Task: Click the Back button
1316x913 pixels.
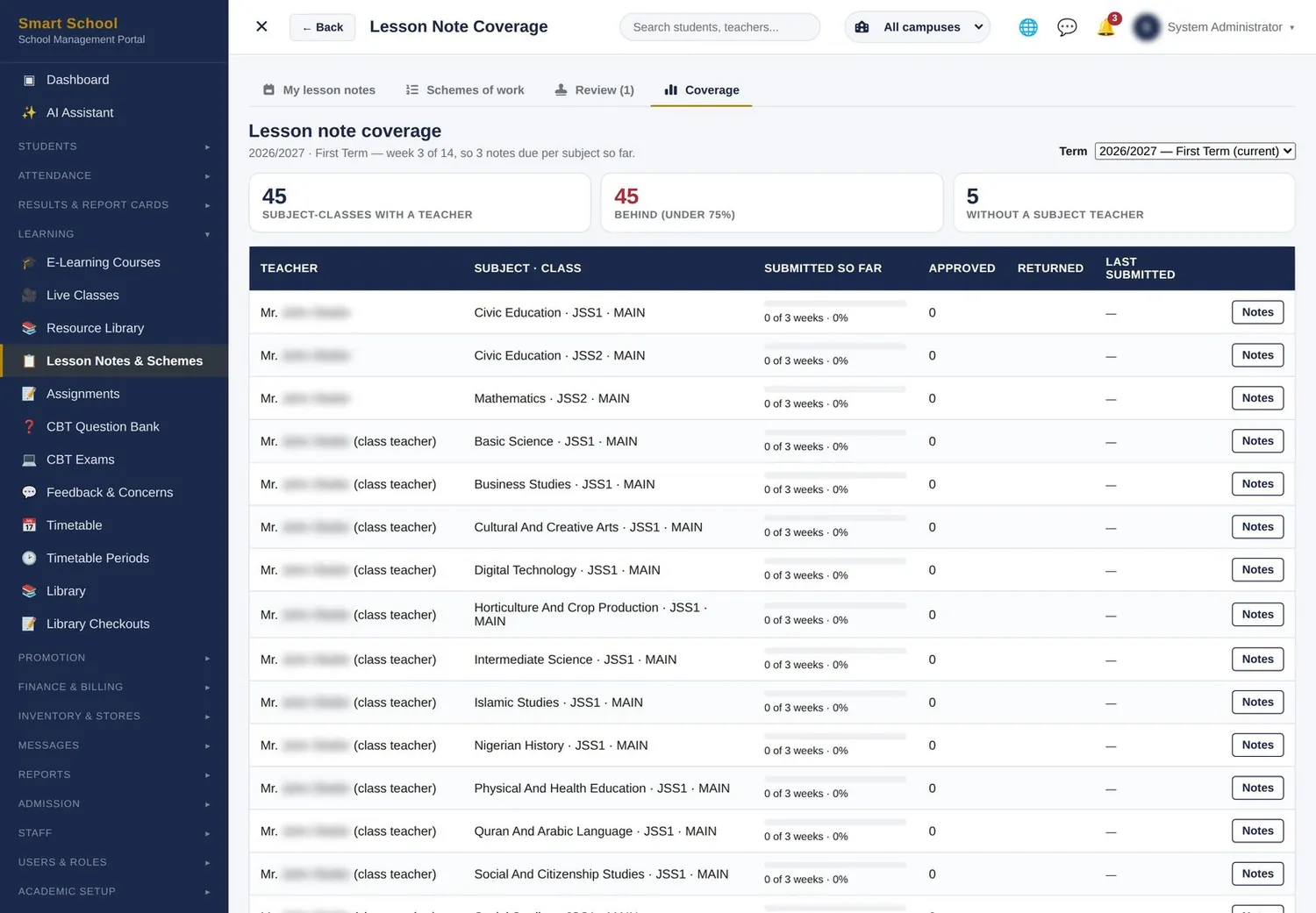Action: pos(322,27)
